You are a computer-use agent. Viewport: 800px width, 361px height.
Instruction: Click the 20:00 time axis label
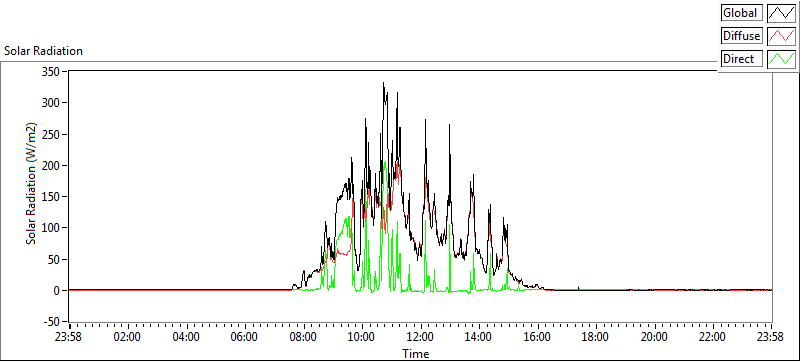pos(654,337)
